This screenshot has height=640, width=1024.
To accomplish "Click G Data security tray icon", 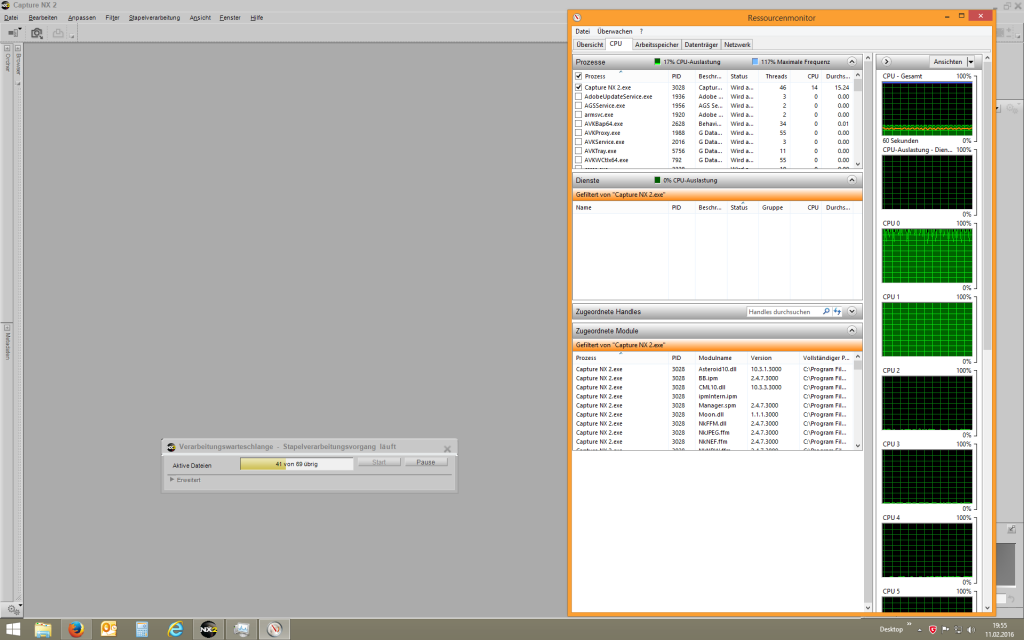I will [x=933, y=630].
